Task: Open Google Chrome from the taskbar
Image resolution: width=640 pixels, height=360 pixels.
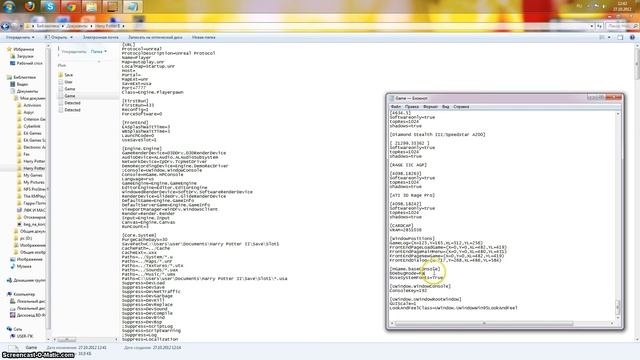Action: (x=71, y=6)
